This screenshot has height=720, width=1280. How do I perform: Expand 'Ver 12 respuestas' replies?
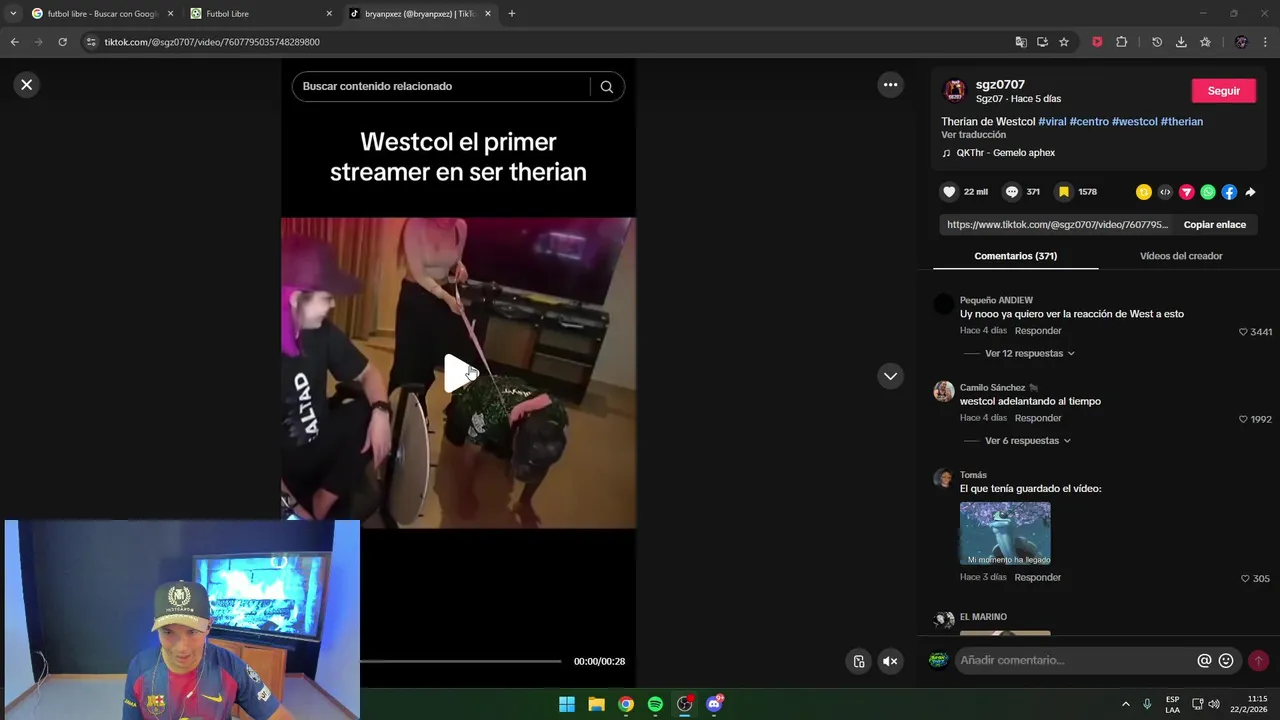coord(1030,353)
